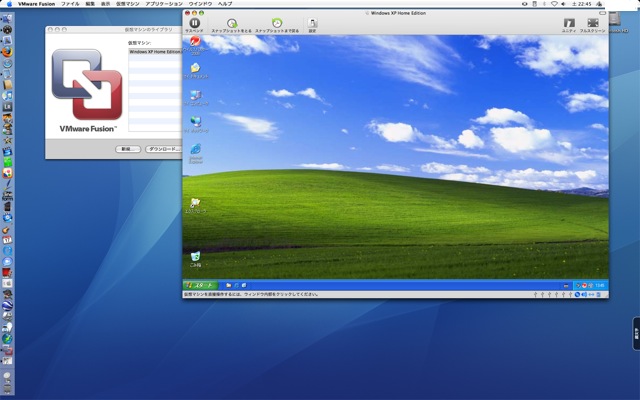
Task: Select the Internet Explorer icon on XP desktop
Action: pyautogui.click(x=196, y=149)
